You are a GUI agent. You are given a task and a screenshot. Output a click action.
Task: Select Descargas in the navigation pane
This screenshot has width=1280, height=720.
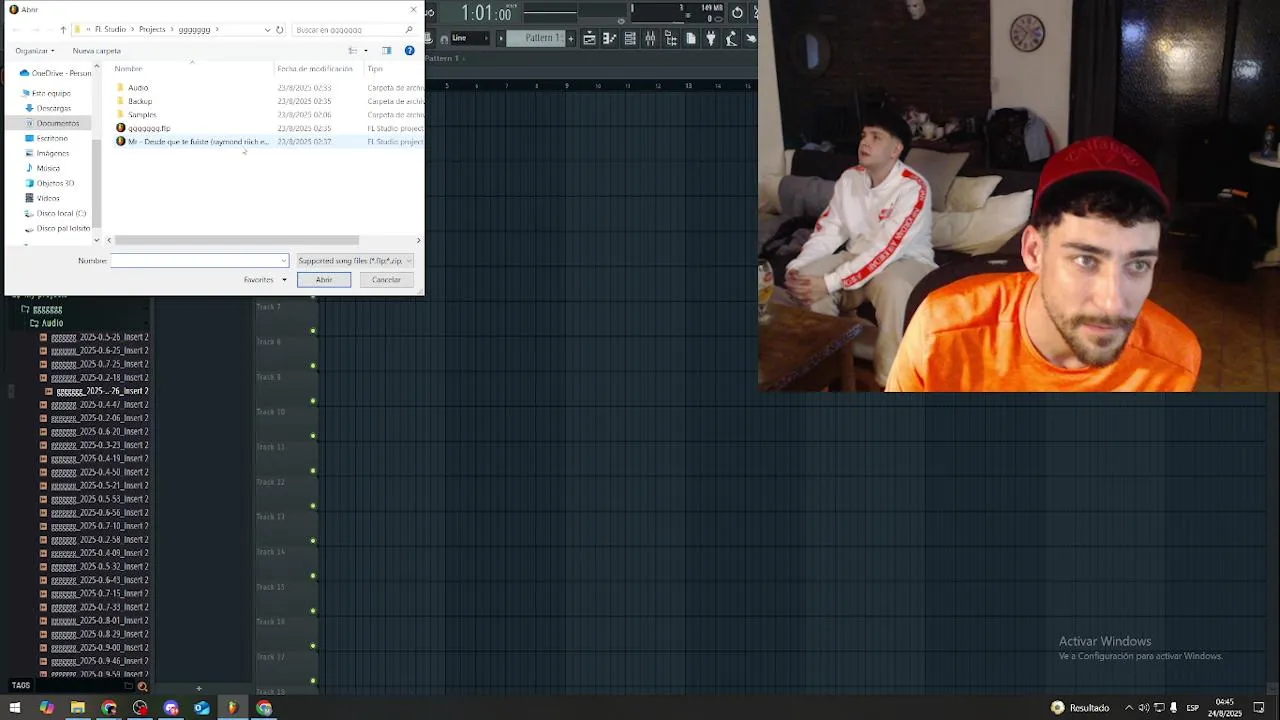53,108
